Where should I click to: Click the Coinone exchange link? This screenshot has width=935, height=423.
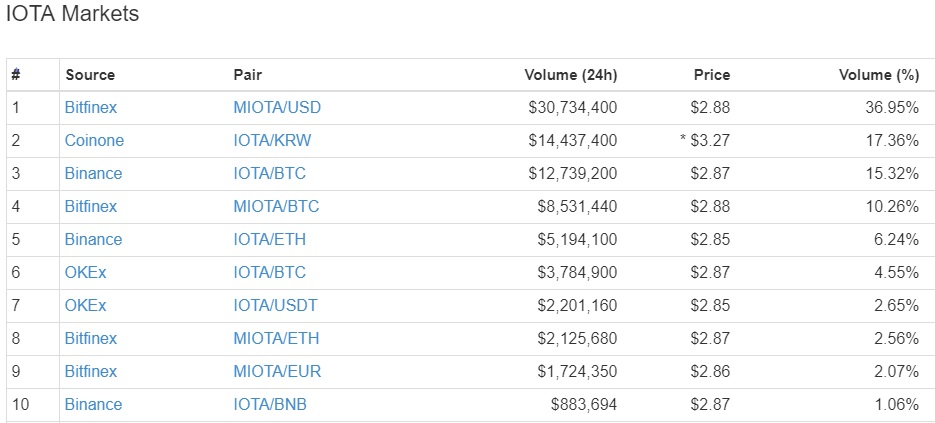pos(94,141)
